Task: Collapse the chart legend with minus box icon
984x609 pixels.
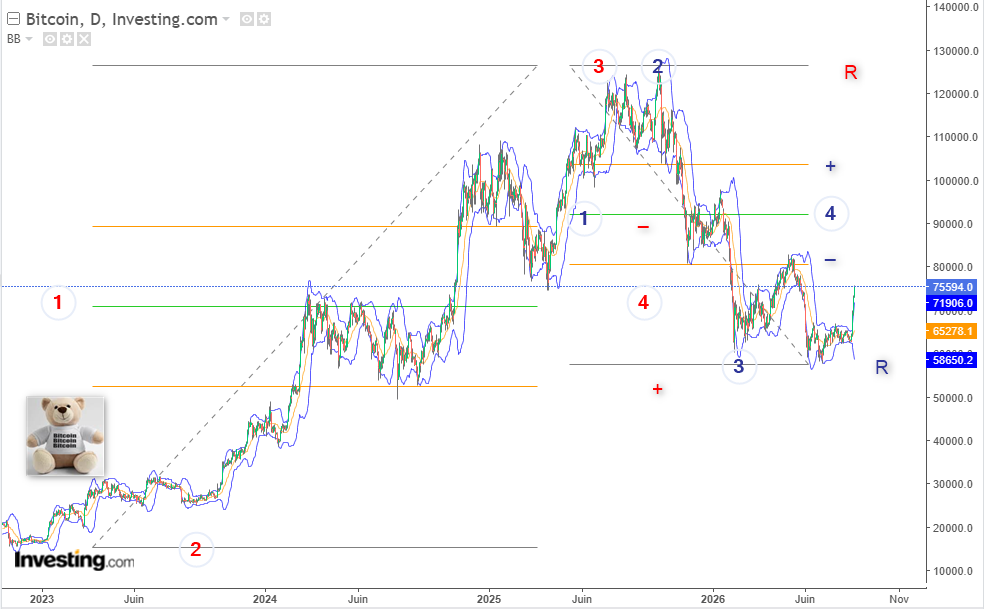Action: (x=13, y=19)
